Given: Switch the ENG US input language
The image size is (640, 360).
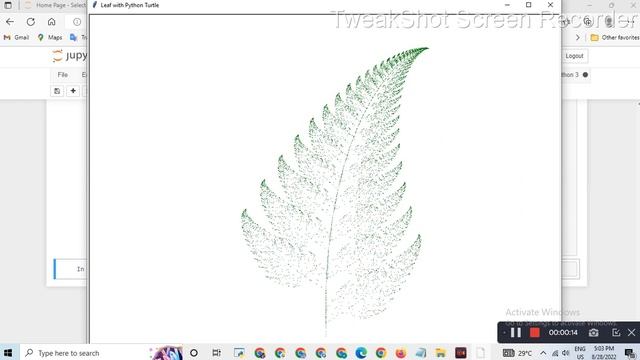Looking at the screenshot, I should pos(580,353).
